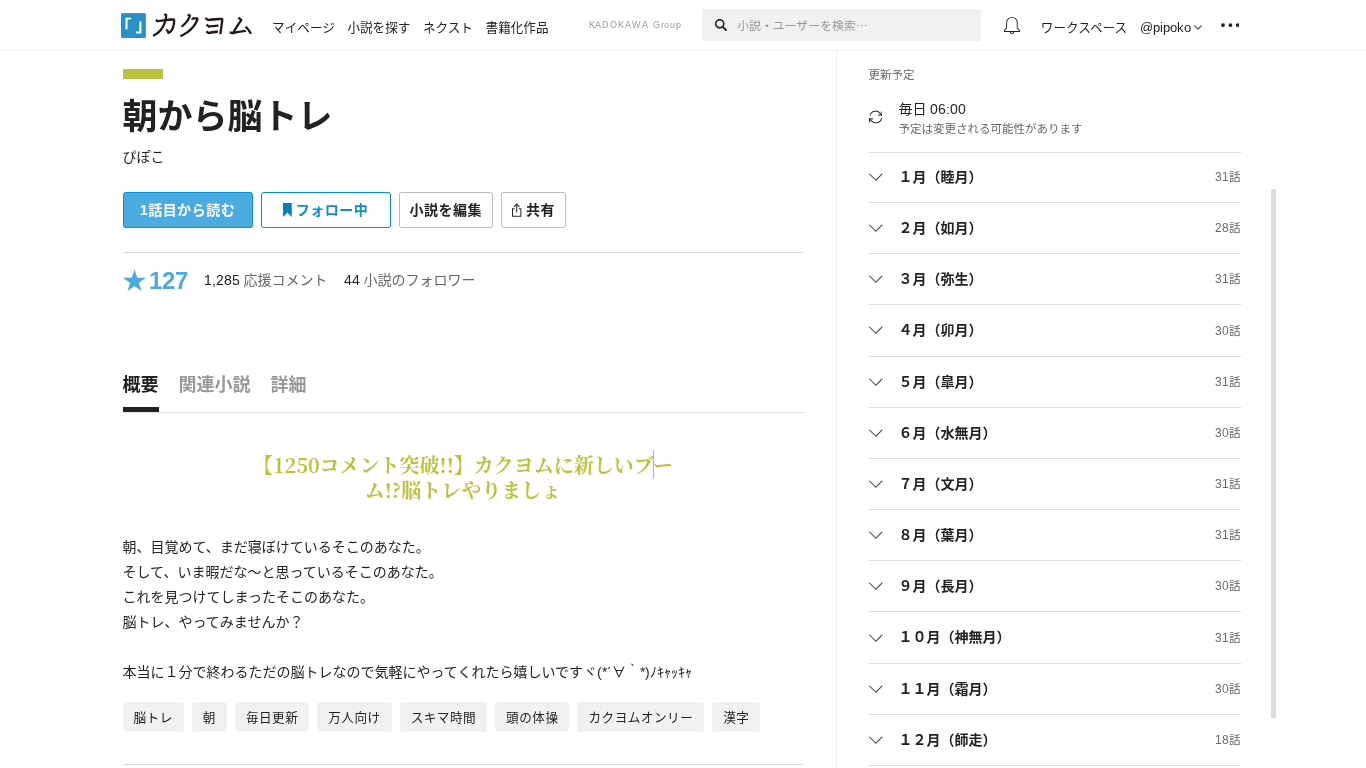
Task: Select the 脳トレ tag
Action: click(153, 717)
